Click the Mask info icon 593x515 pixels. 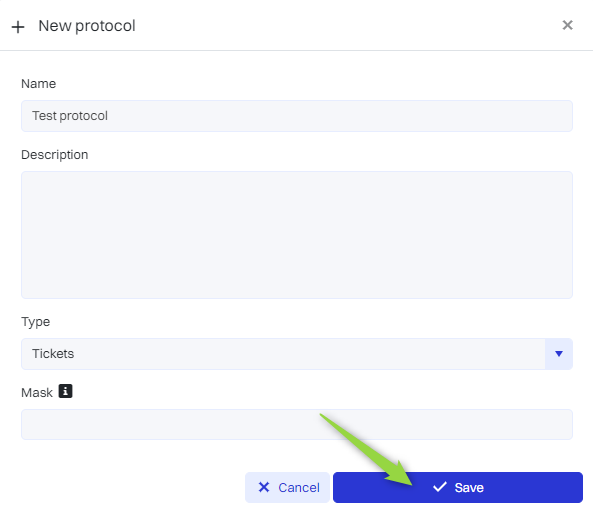65,391
